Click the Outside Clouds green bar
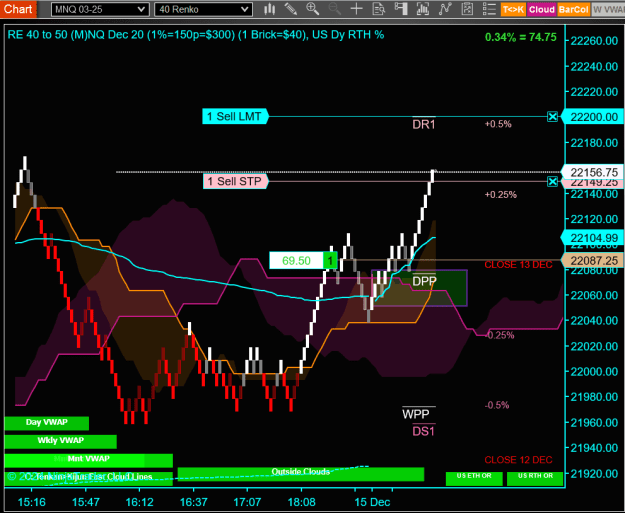Screen dimensions: 625x513 [x=301, y=473]
